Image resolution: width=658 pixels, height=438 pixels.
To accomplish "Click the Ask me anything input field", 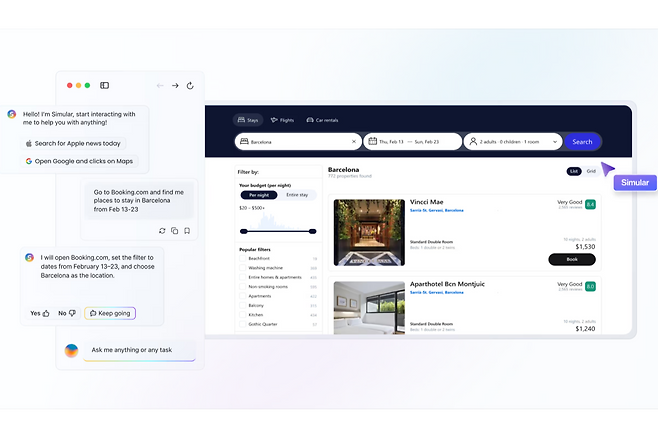I will pyautogui.click(x=138, y=350).
